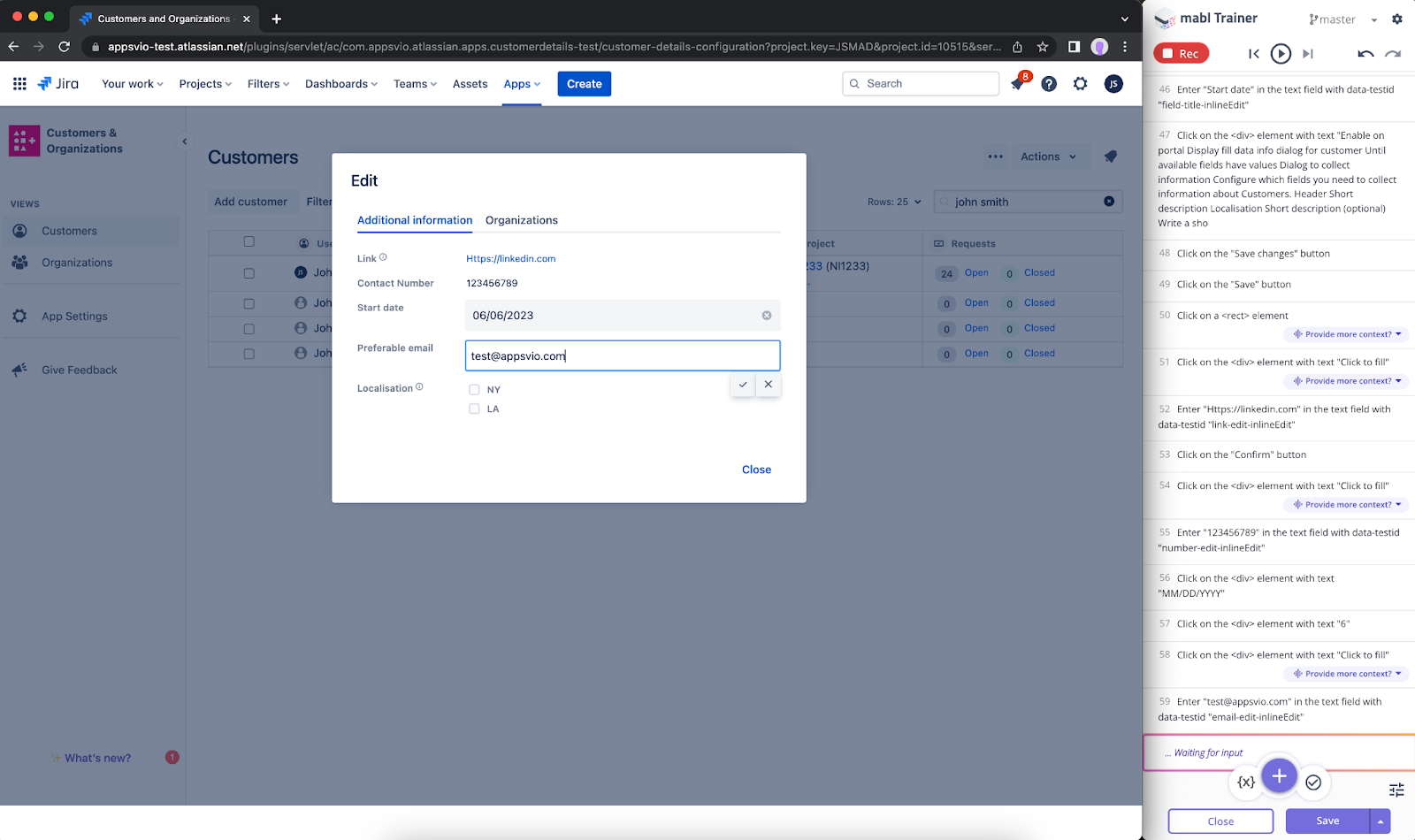The width and height of the screenshot is (1415, 840).
Task: Click the What's new? link
Action: (97, 758)
